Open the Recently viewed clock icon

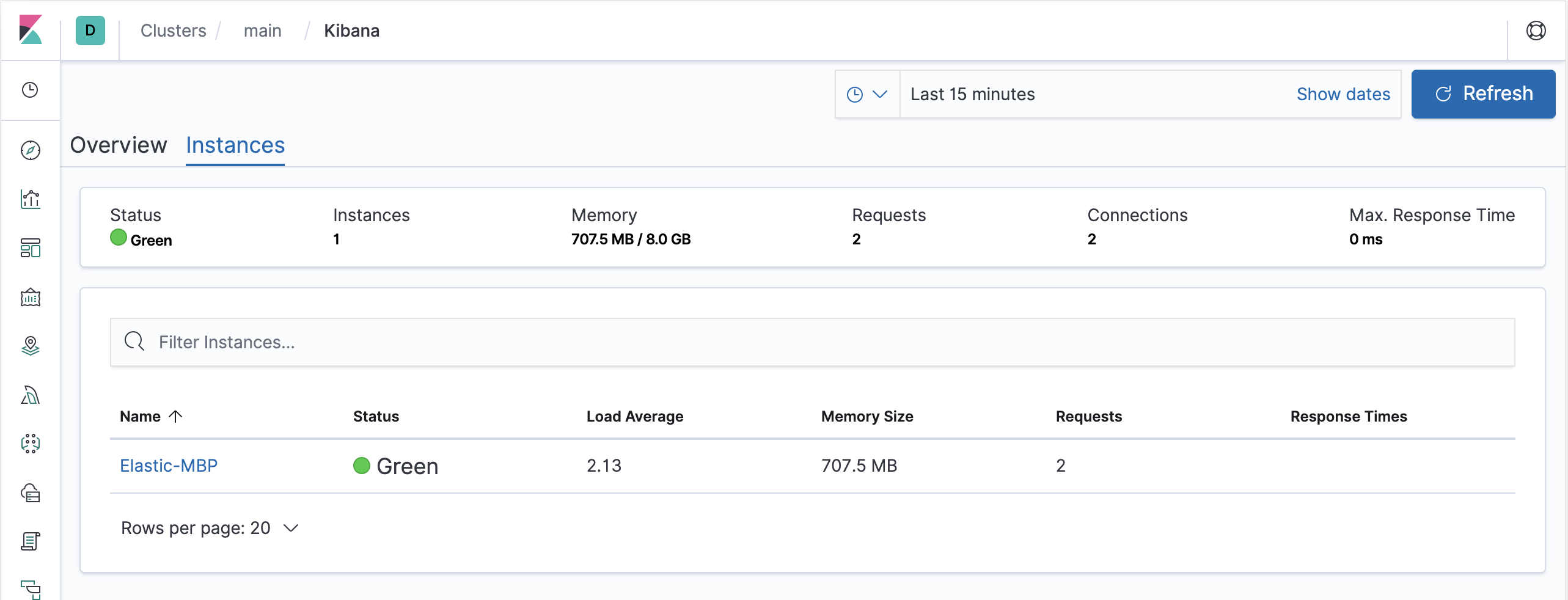[30, 90]
